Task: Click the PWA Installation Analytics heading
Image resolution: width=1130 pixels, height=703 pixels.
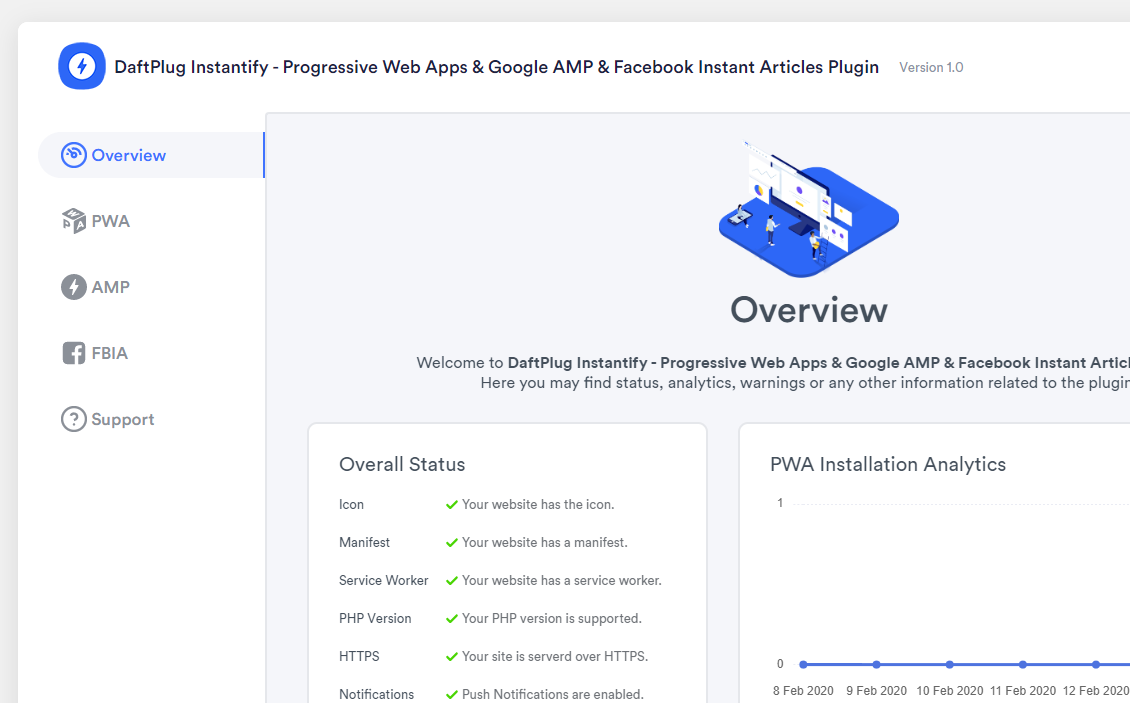Action: pos(888,464)
